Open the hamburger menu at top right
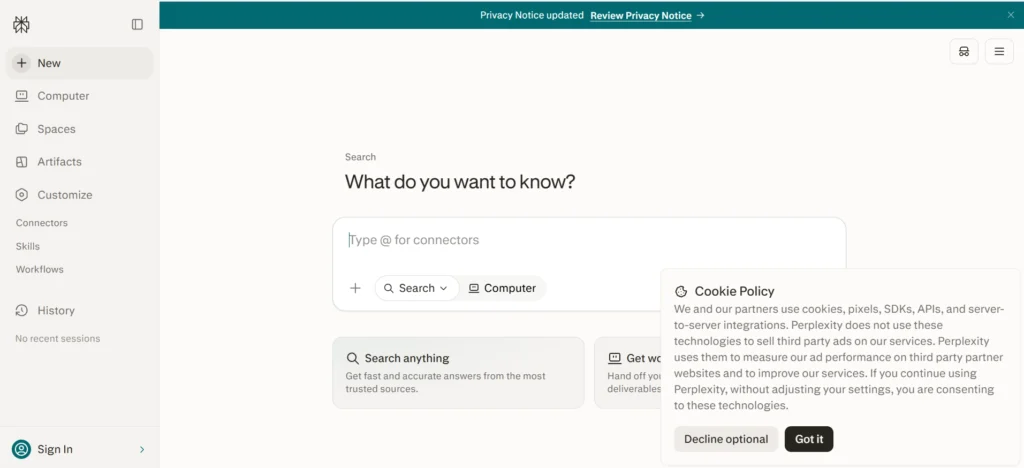This screenshot has width=1024, height=468. [x=999, y=52]
